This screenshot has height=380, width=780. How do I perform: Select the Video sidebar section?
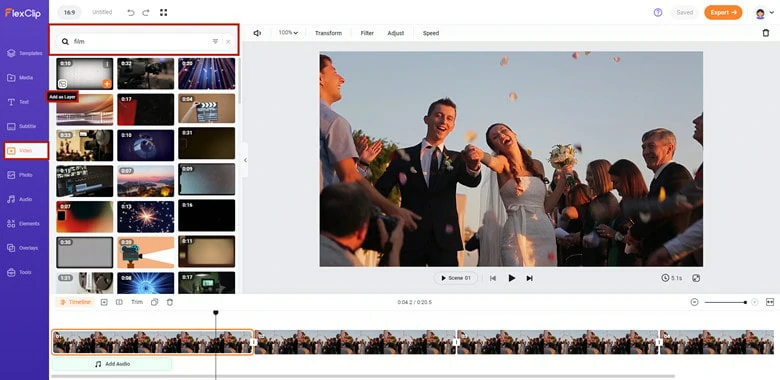tap(26, 151)
